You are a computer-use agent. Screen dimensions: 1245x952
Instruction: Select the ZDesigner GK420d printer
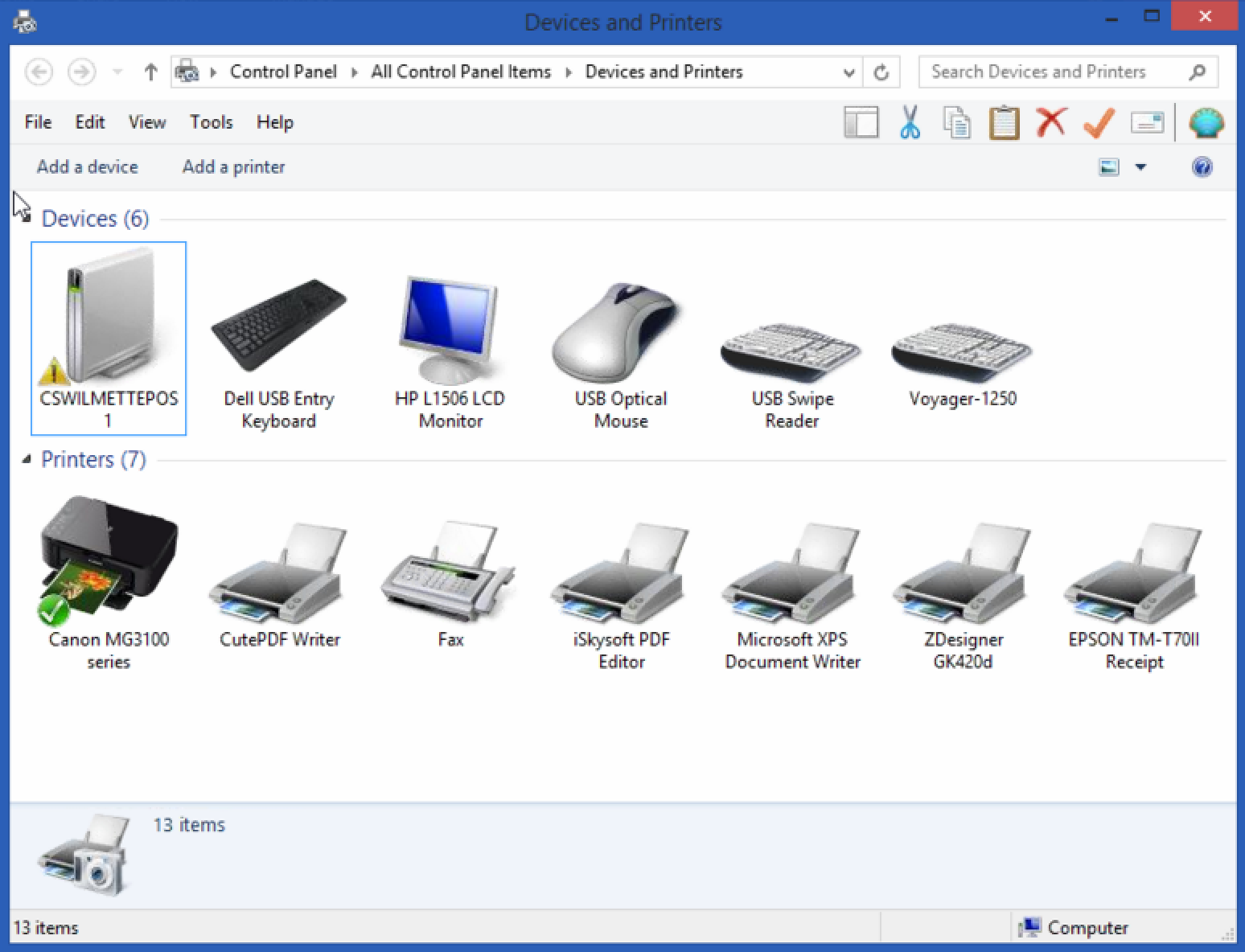pyautogui.click(x=962, y=571)
